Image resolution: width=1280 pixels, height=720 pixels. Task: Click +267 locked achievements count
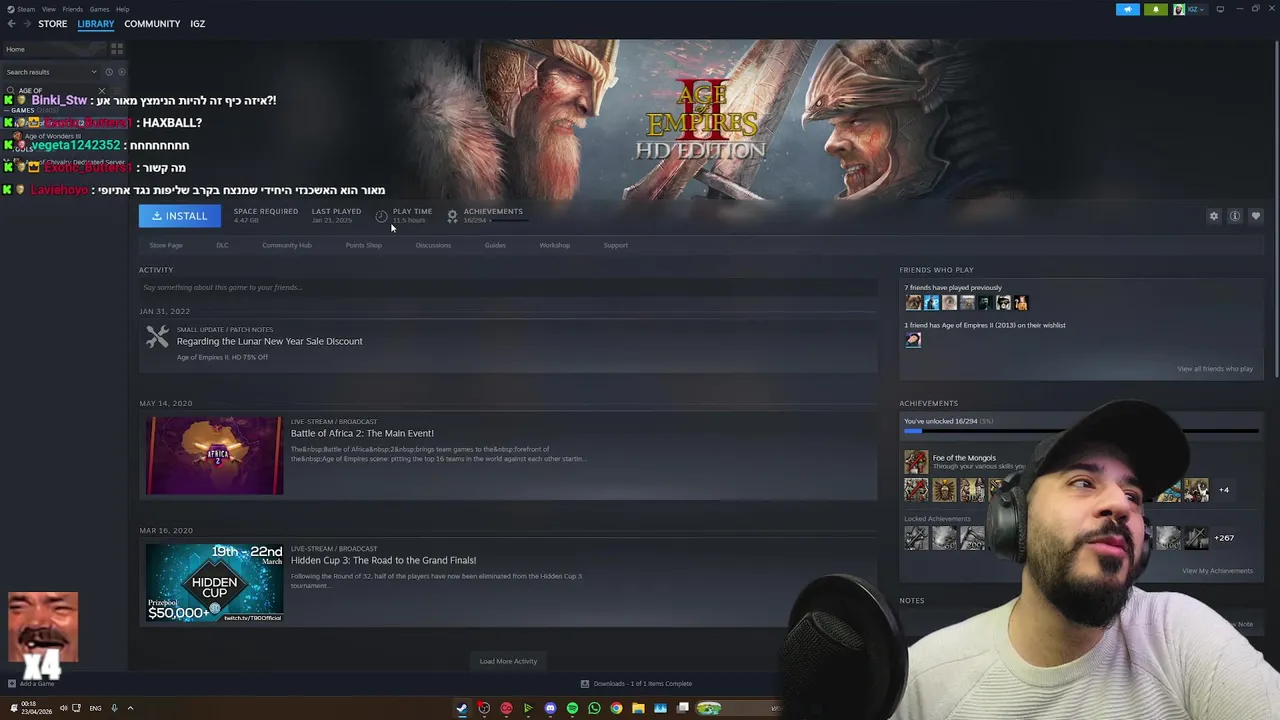click(x=1224, y=538)
